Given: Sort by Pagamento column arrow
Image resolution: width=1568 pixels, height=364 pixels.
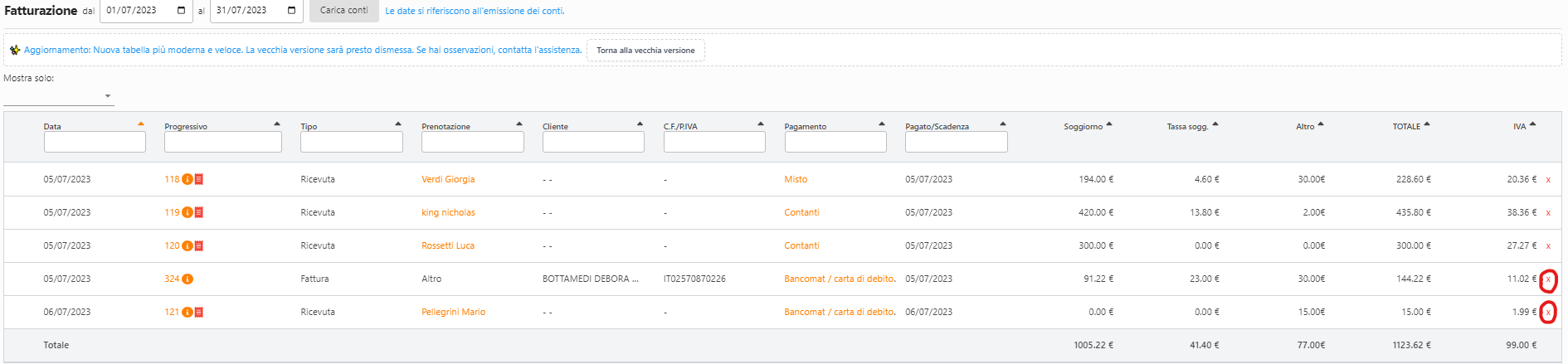Looking at the screenshot, I should click(x=882, y=124).
